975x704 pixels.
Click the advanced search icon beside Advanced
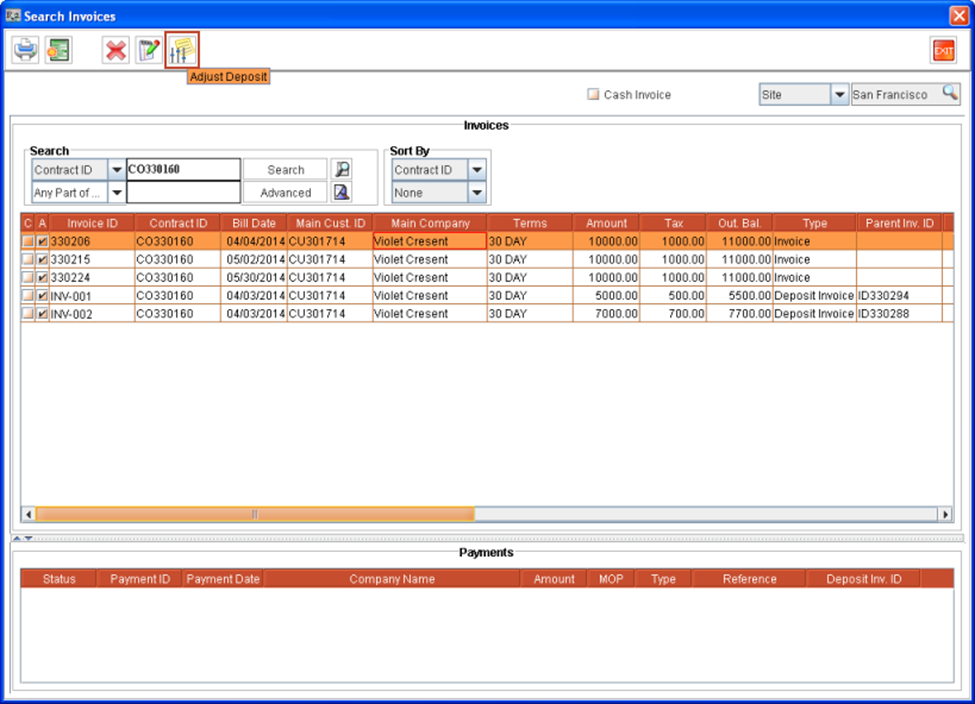(342, 193)
